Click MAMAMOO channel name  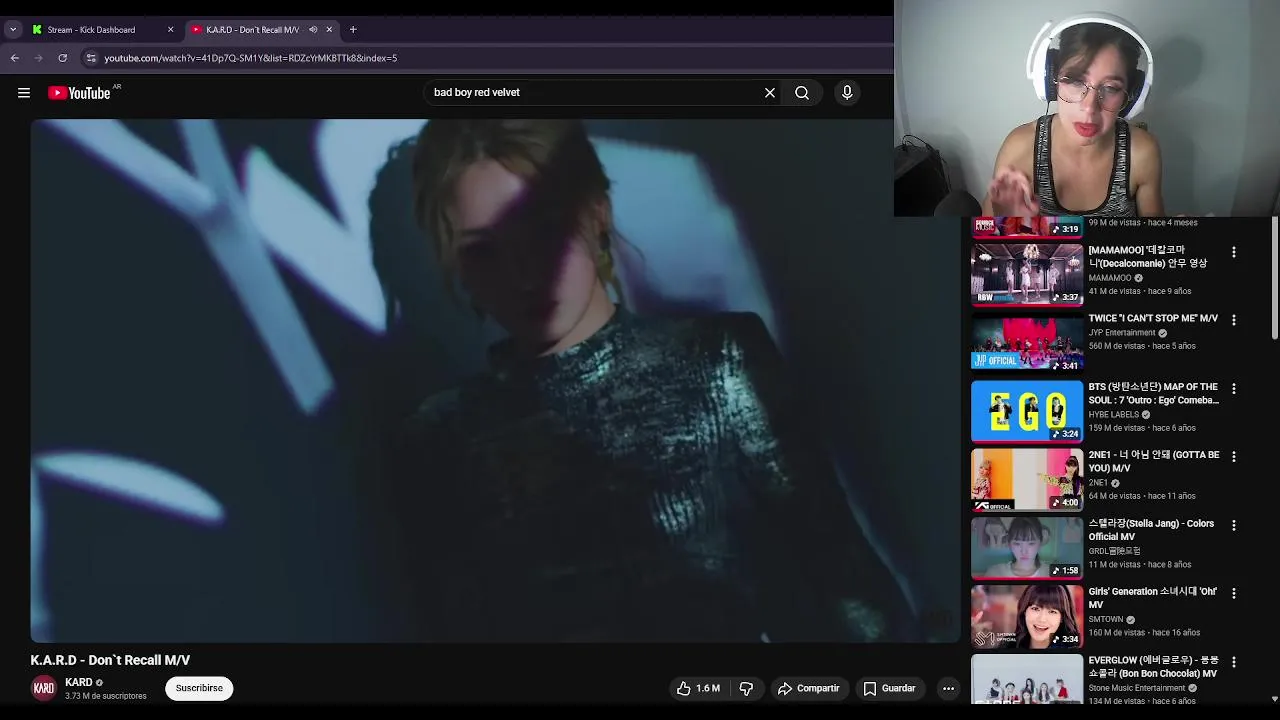click(1110, 278)
